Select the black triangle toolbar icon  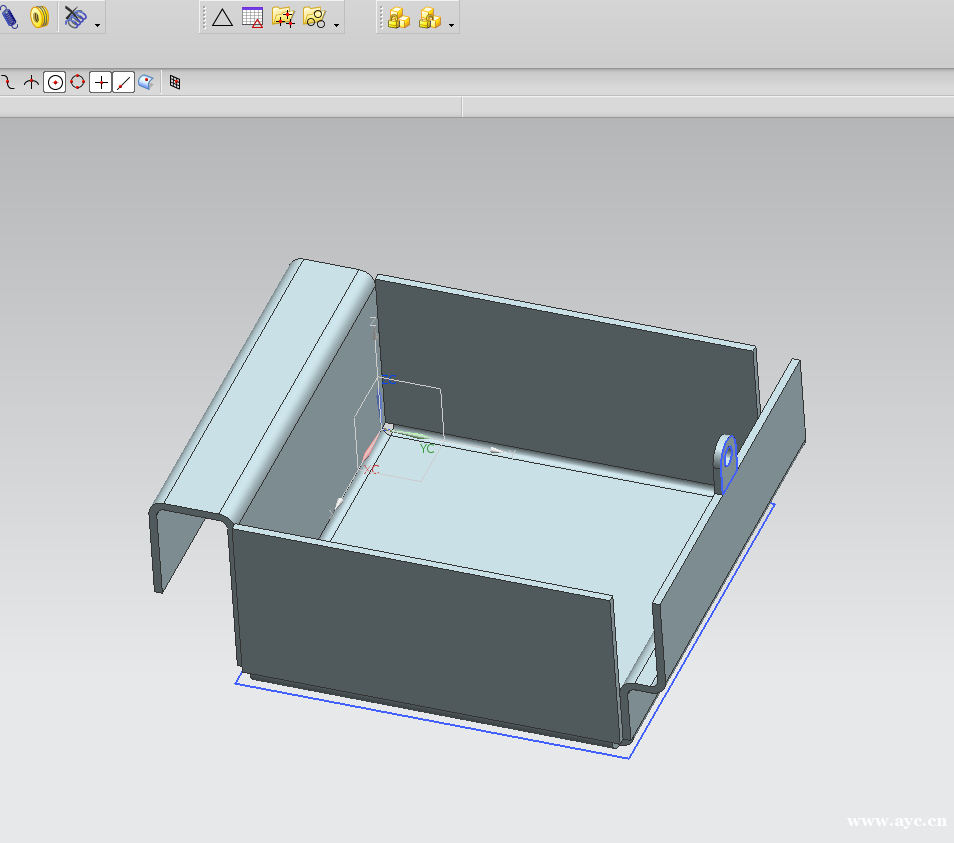point(222,17)
